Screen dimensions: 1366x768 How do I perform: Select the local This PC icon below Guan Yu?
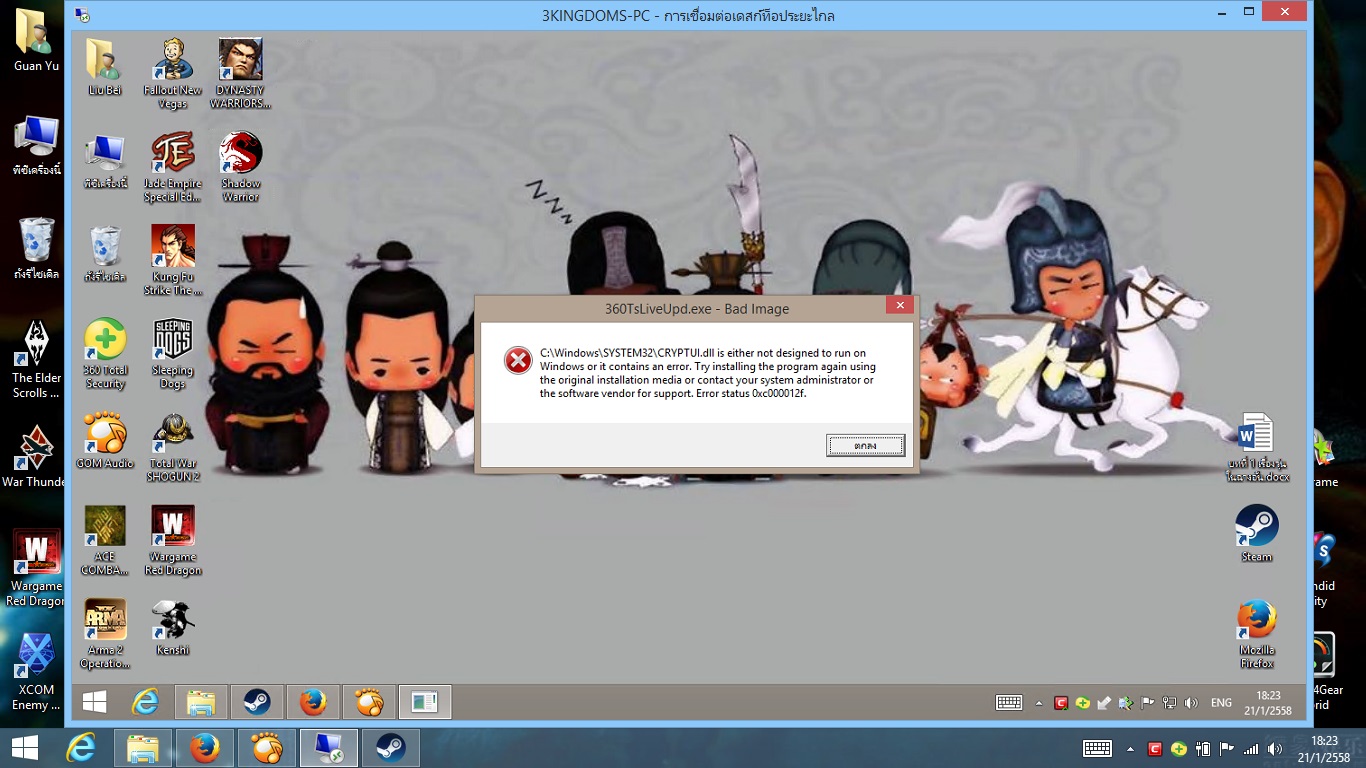click(x=36, y=146)
